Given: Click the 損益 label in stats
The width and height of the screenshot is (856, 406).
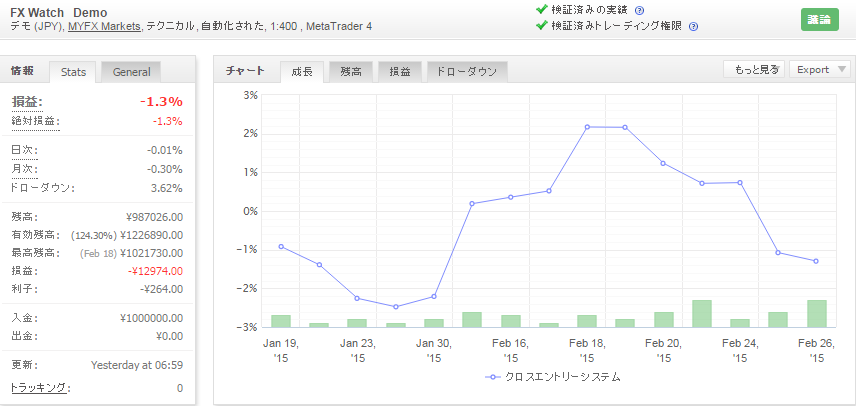Looking at the screenshot, I should (27, 102).
